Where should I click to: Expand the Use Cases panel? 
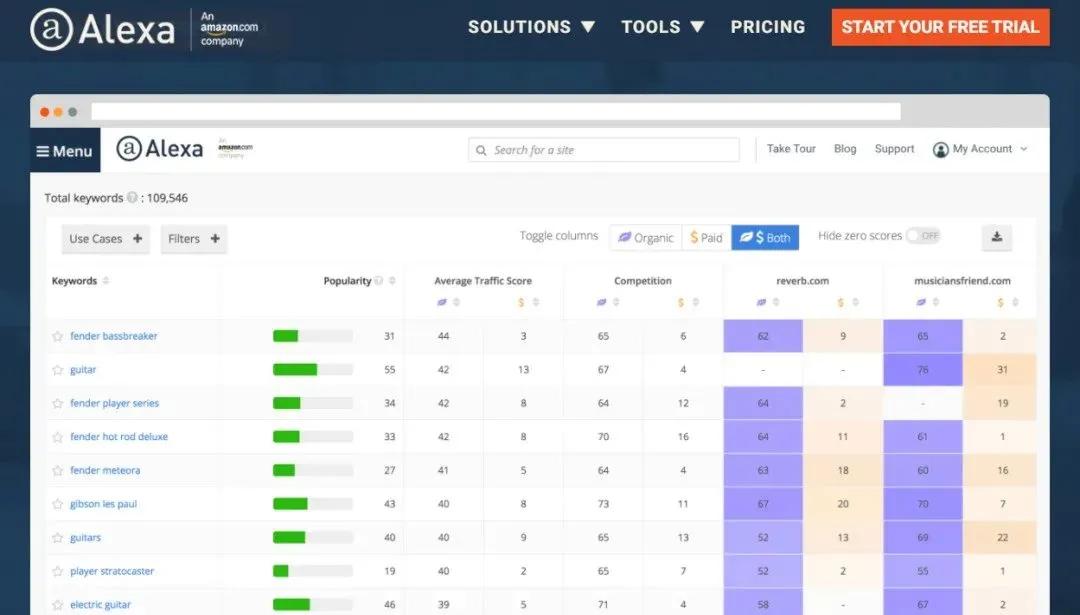coord(105,239)
